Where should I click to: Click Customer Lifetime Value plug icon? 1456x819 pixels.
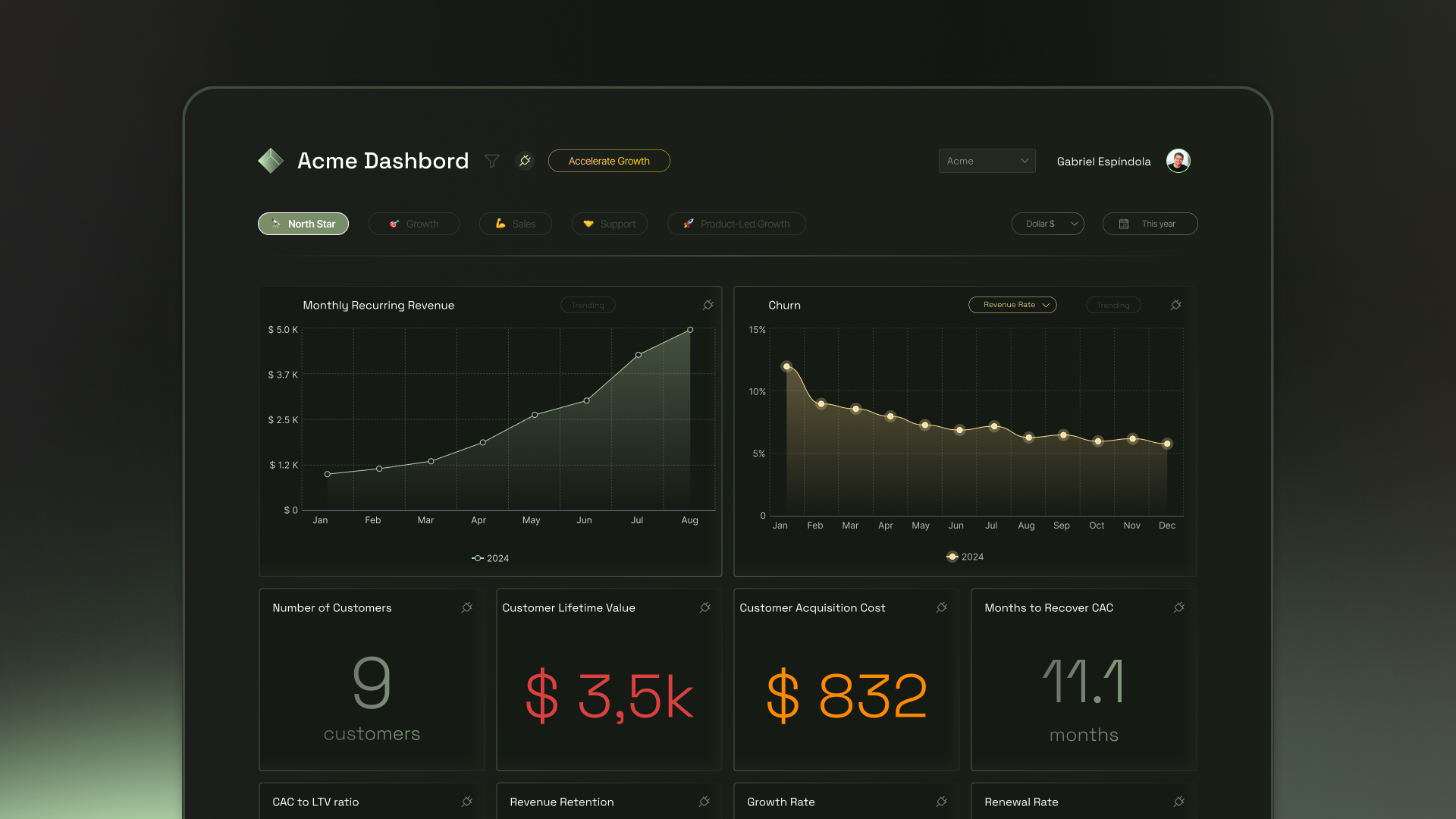[705, 607]
